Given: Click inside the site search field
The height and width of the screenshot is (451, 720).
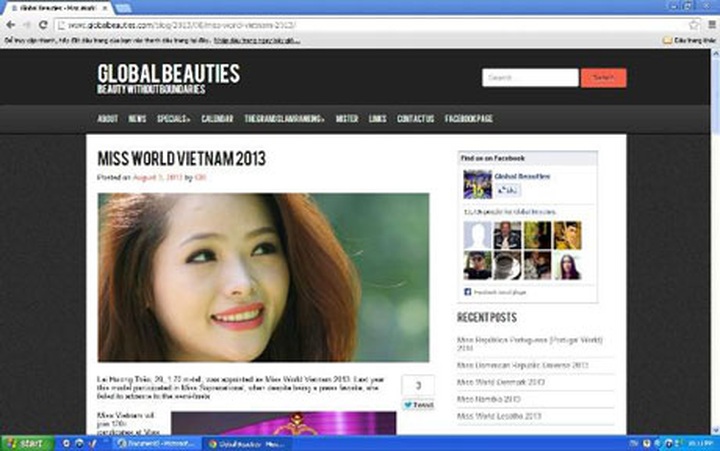Looking at the screenshot, I should pos(530,78).
